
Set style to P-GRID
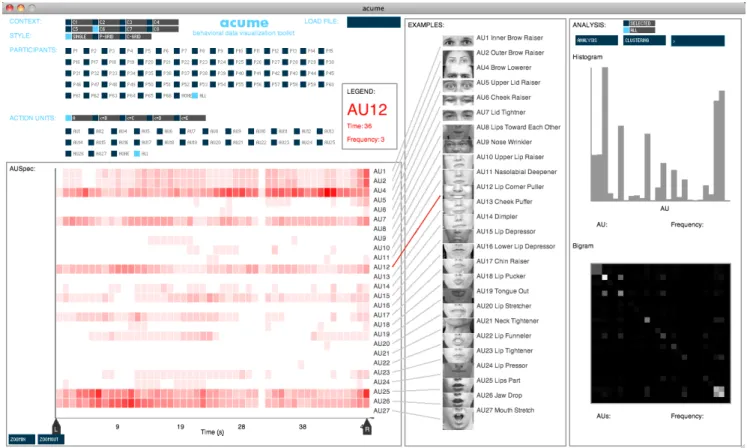coord(95,37)
